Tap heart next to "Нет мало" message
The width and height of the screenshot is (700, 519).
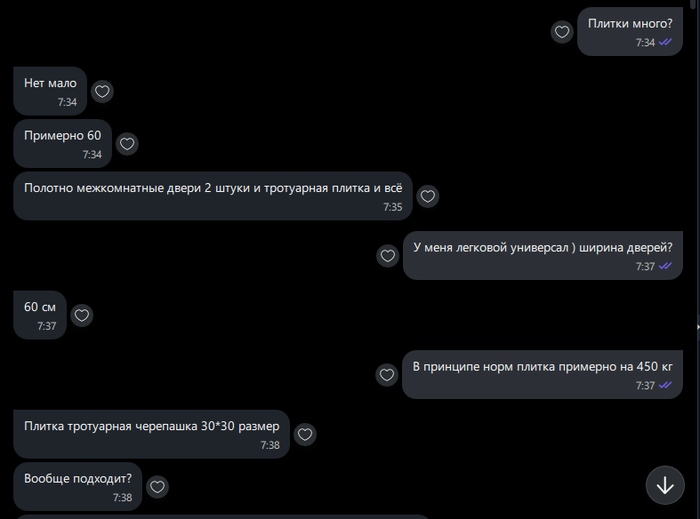(102, 91)
